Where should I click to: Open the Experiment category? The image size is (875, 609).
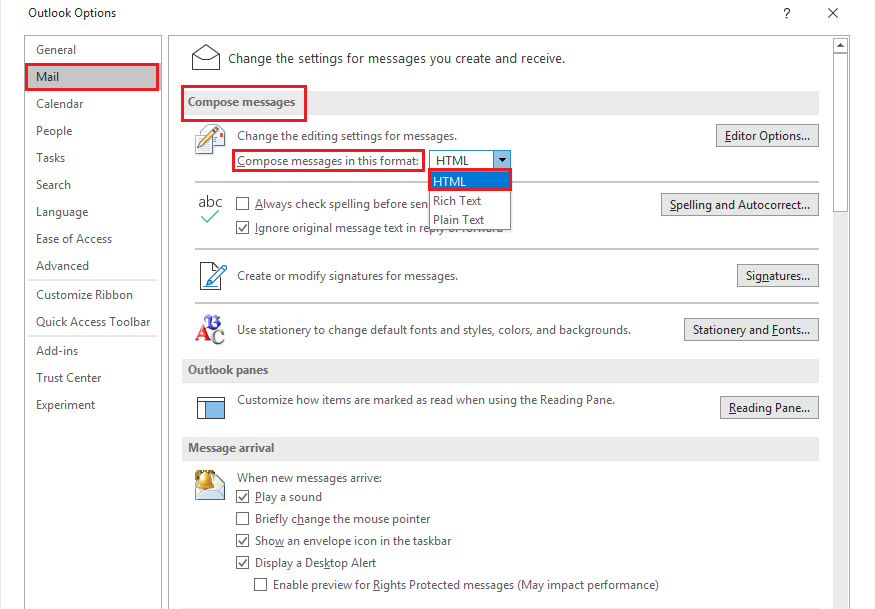pos(93,405)
